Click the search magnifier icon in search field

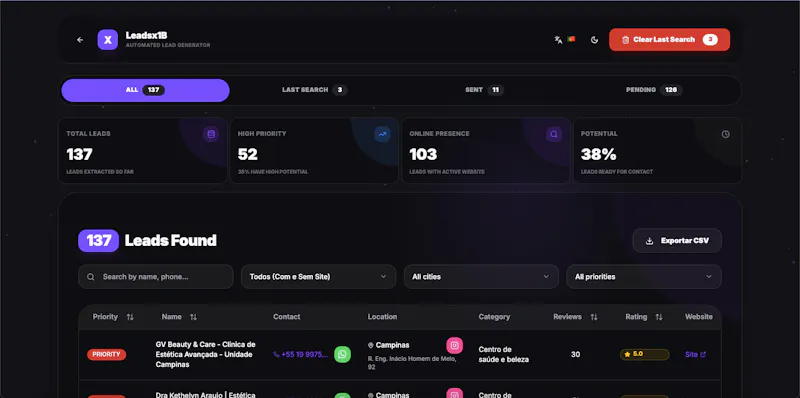pos(91,277)
